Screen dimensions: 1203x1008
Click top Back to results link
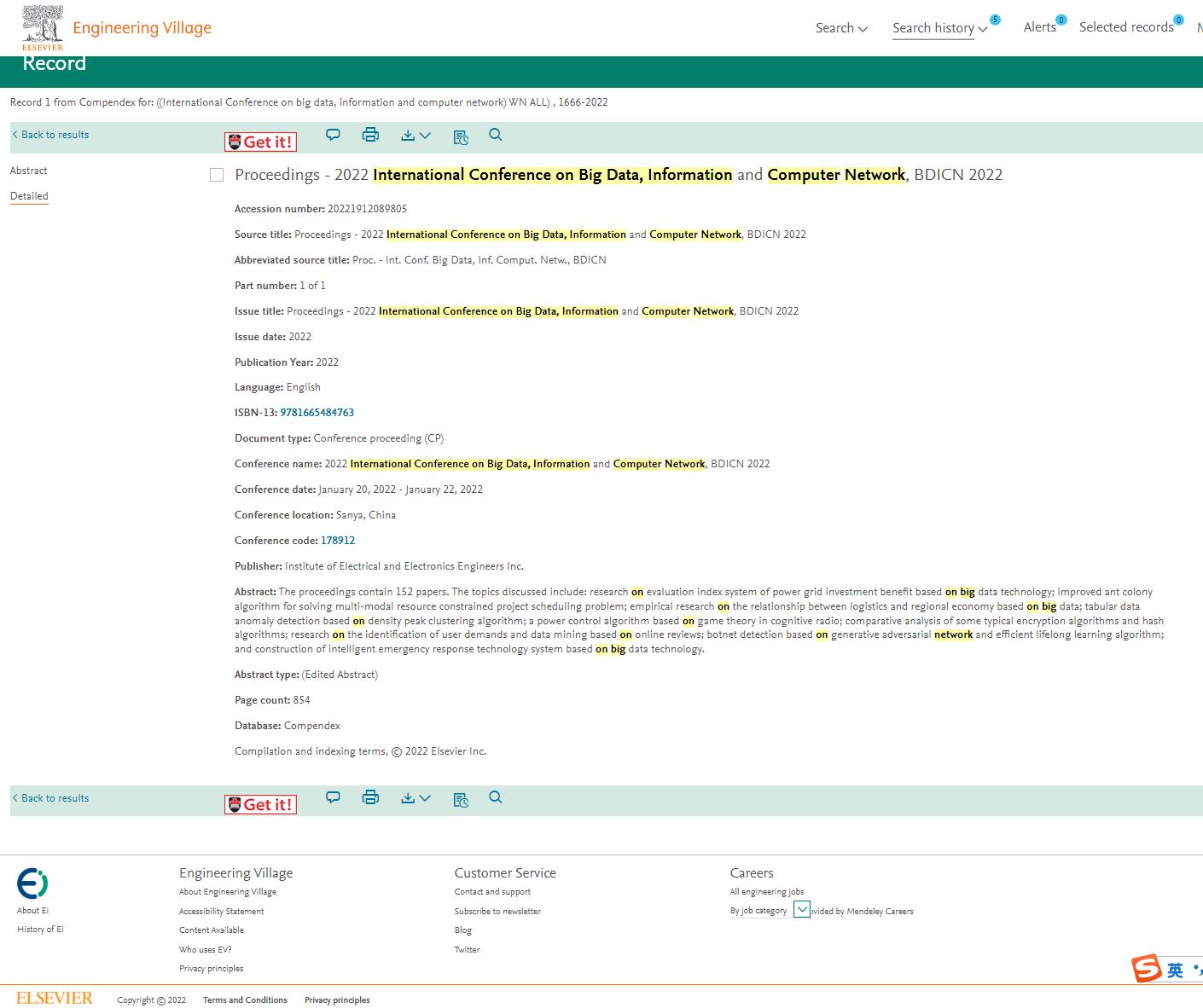pyautogui.click(x=50, y=135)
